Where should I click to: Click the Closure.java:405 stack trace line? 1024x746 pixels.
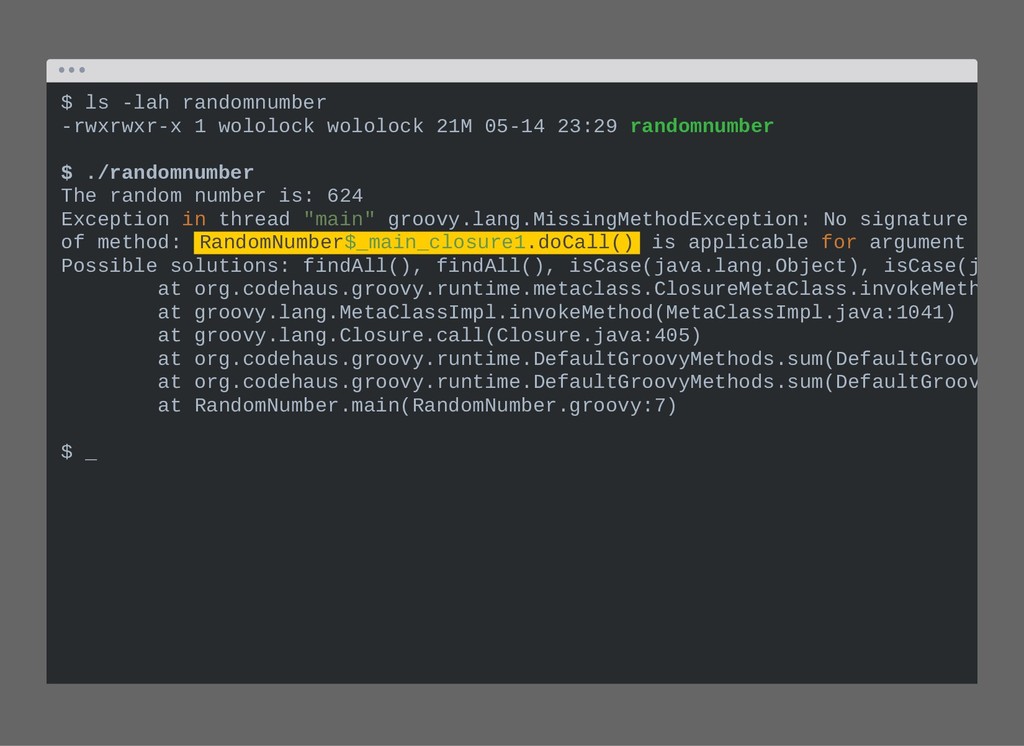click(429, 336)
